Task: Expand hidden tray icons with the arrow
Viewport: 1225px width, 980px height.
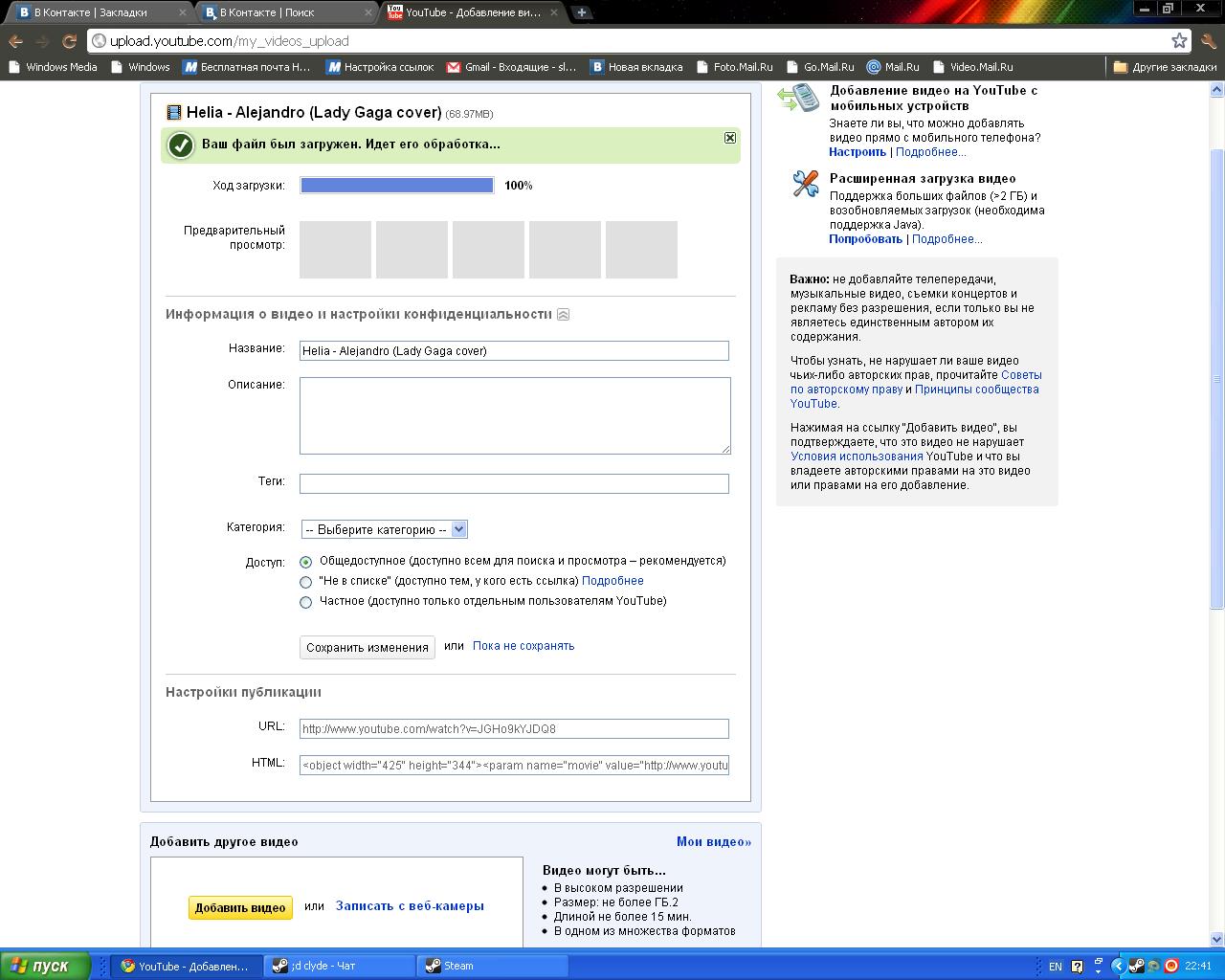Action: (x=1117, y=966)
